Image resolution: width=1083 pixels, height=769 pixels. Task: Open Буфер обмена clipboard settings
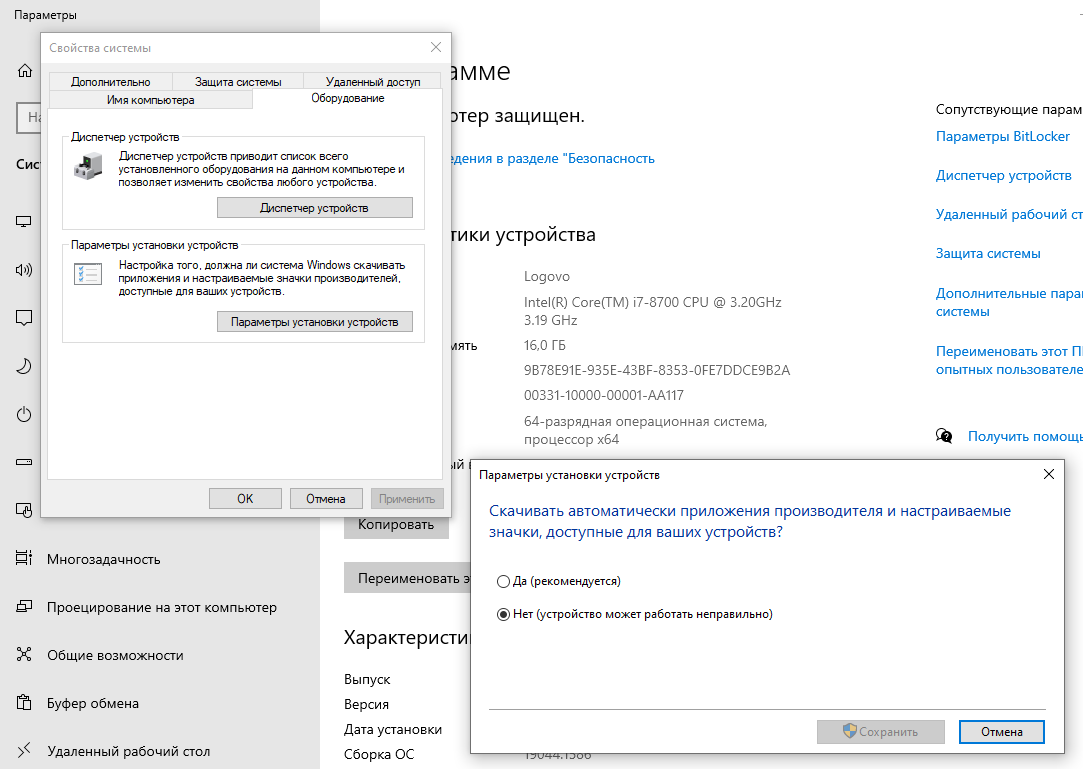pos(92,703)
